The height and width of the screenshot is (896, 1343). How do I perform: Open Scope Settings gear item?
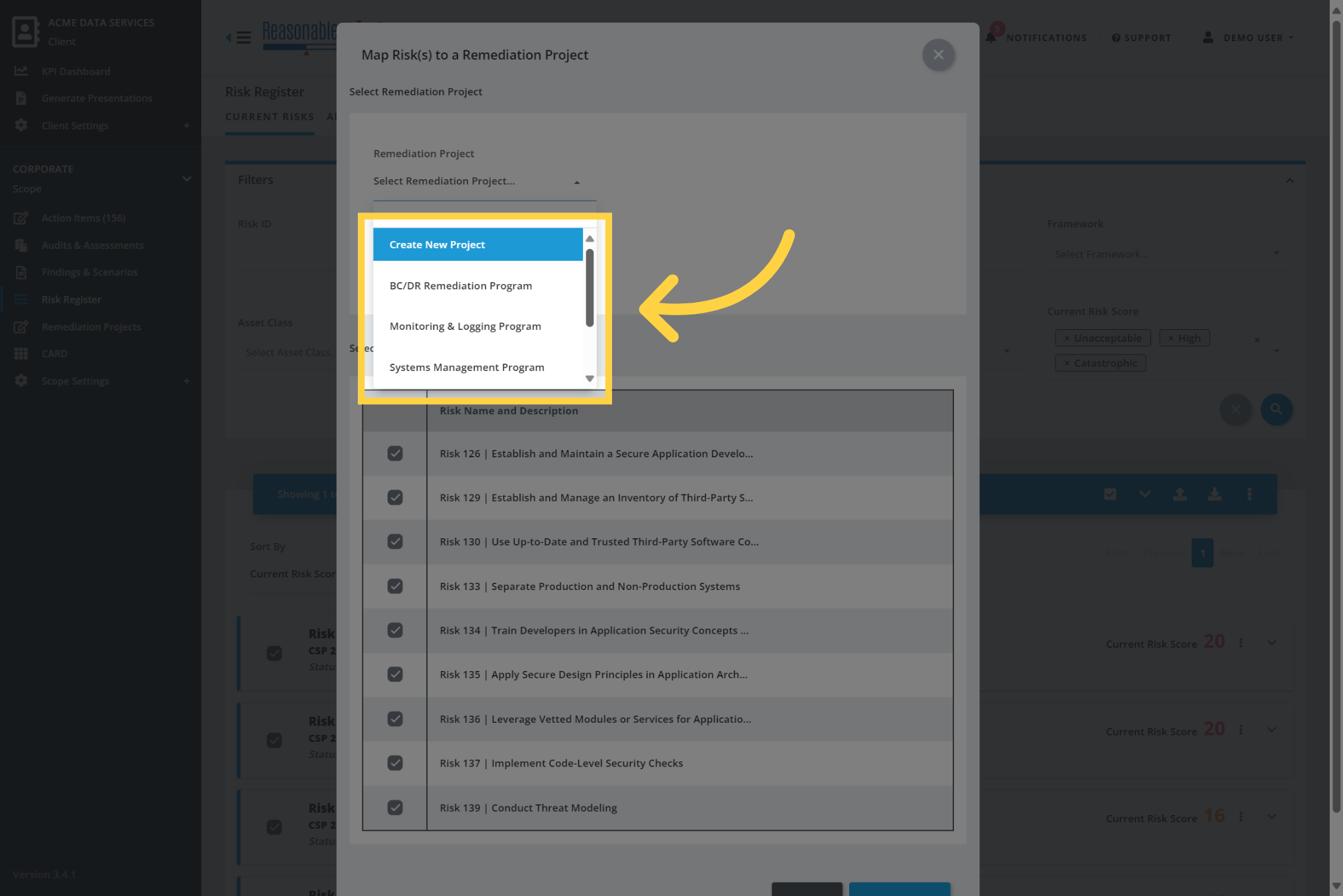tap(75, 381)
